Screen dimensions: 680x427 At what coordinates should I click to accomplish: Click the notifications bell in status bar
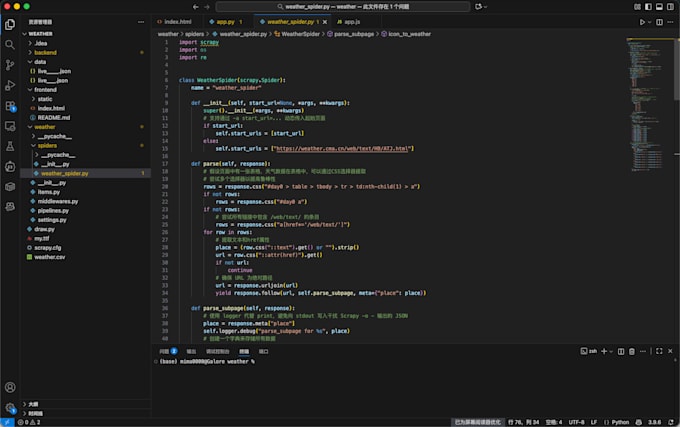tap(671, 422)
